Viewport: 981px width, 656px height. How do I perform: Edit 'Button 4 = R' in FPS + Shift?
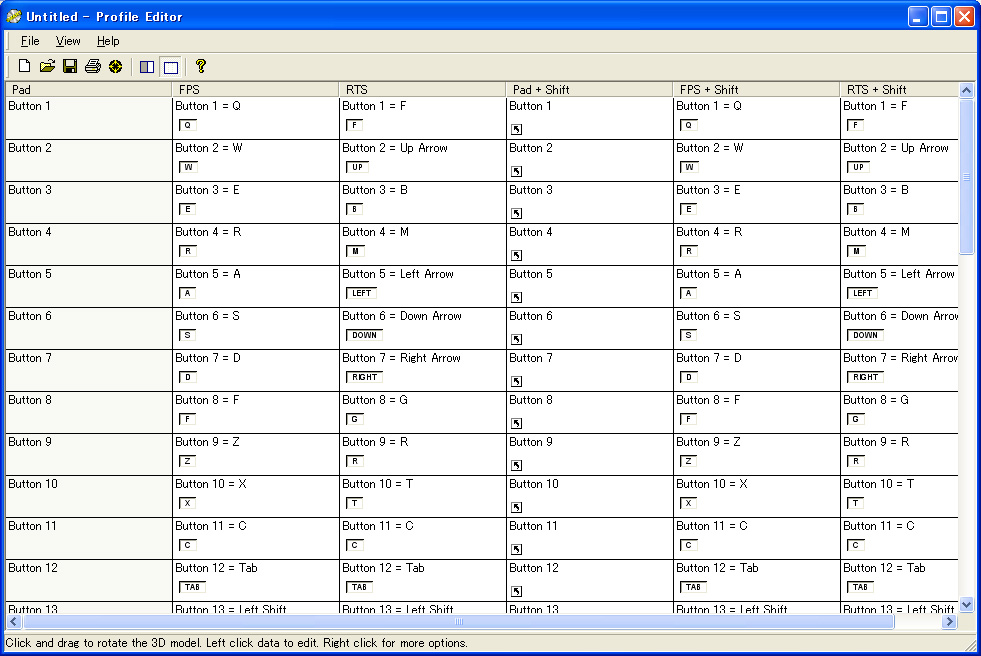pos(756,244)
